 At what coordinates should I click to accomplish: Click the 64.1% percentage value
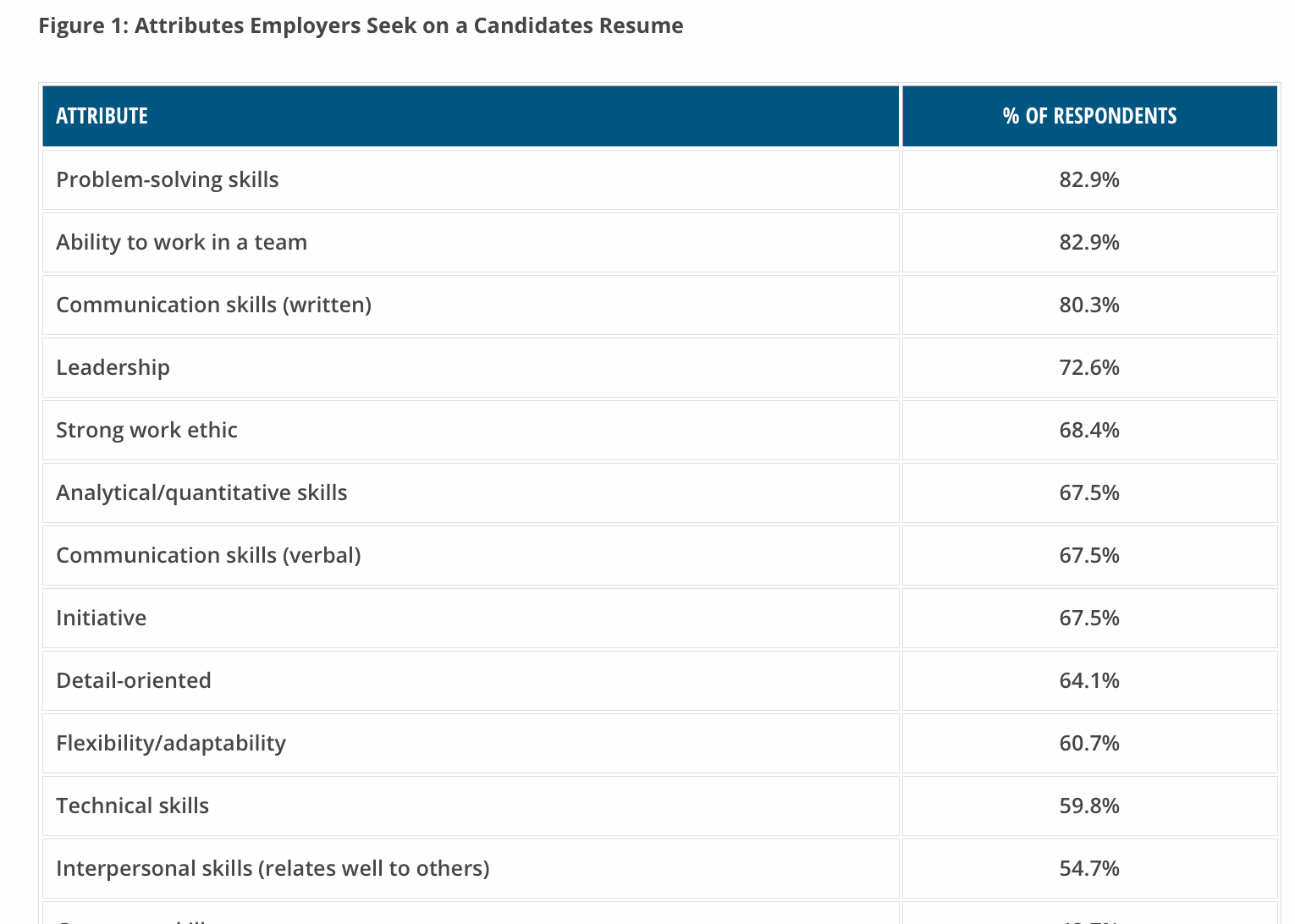pyautogui.click(x=1089, y=680)
